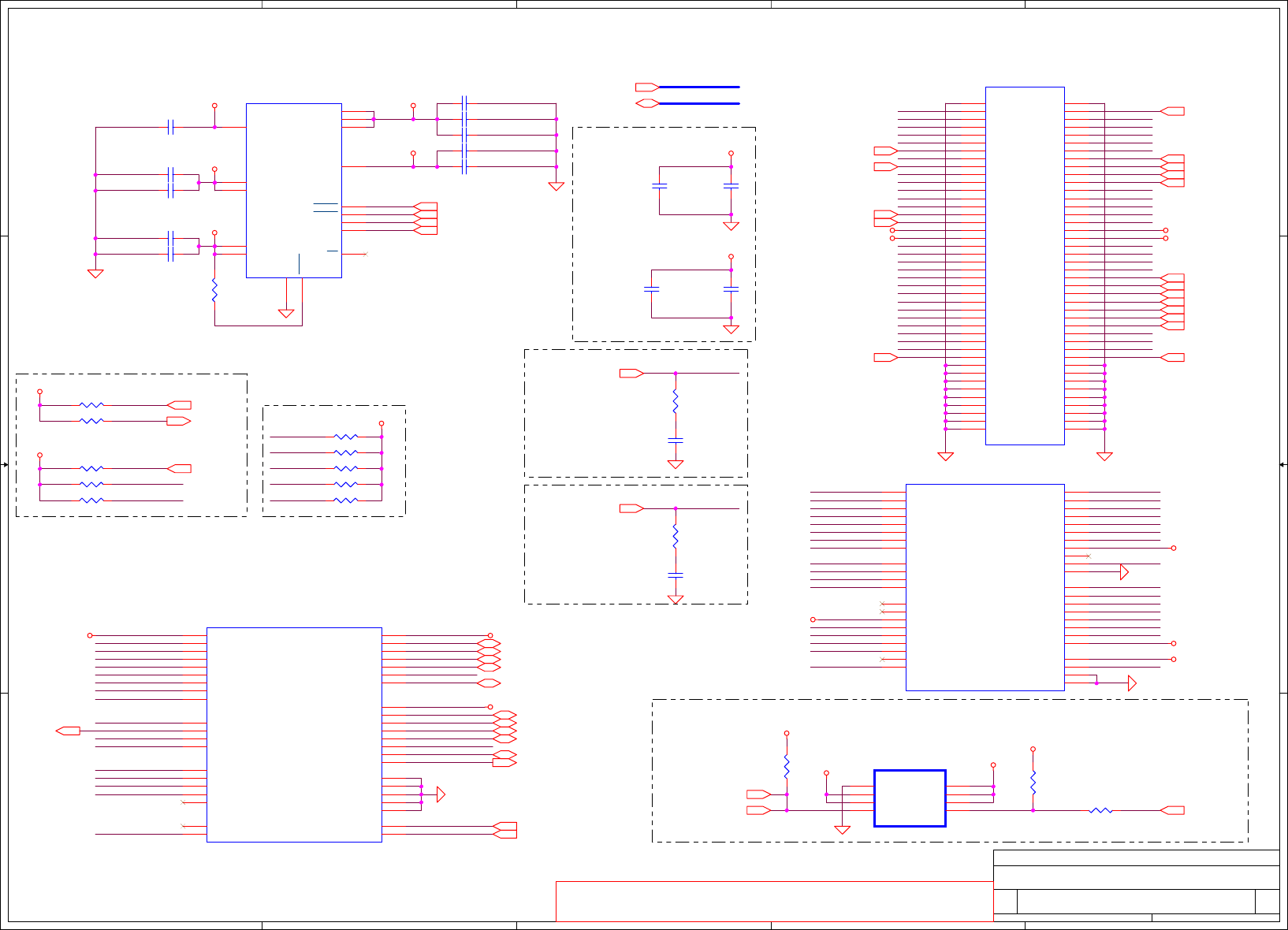The width and height of the screenshot is (1288, 930).
Task: Select the topmost resistor in the left dashed box
Action: pyautogui.click(x=91, y=405)
